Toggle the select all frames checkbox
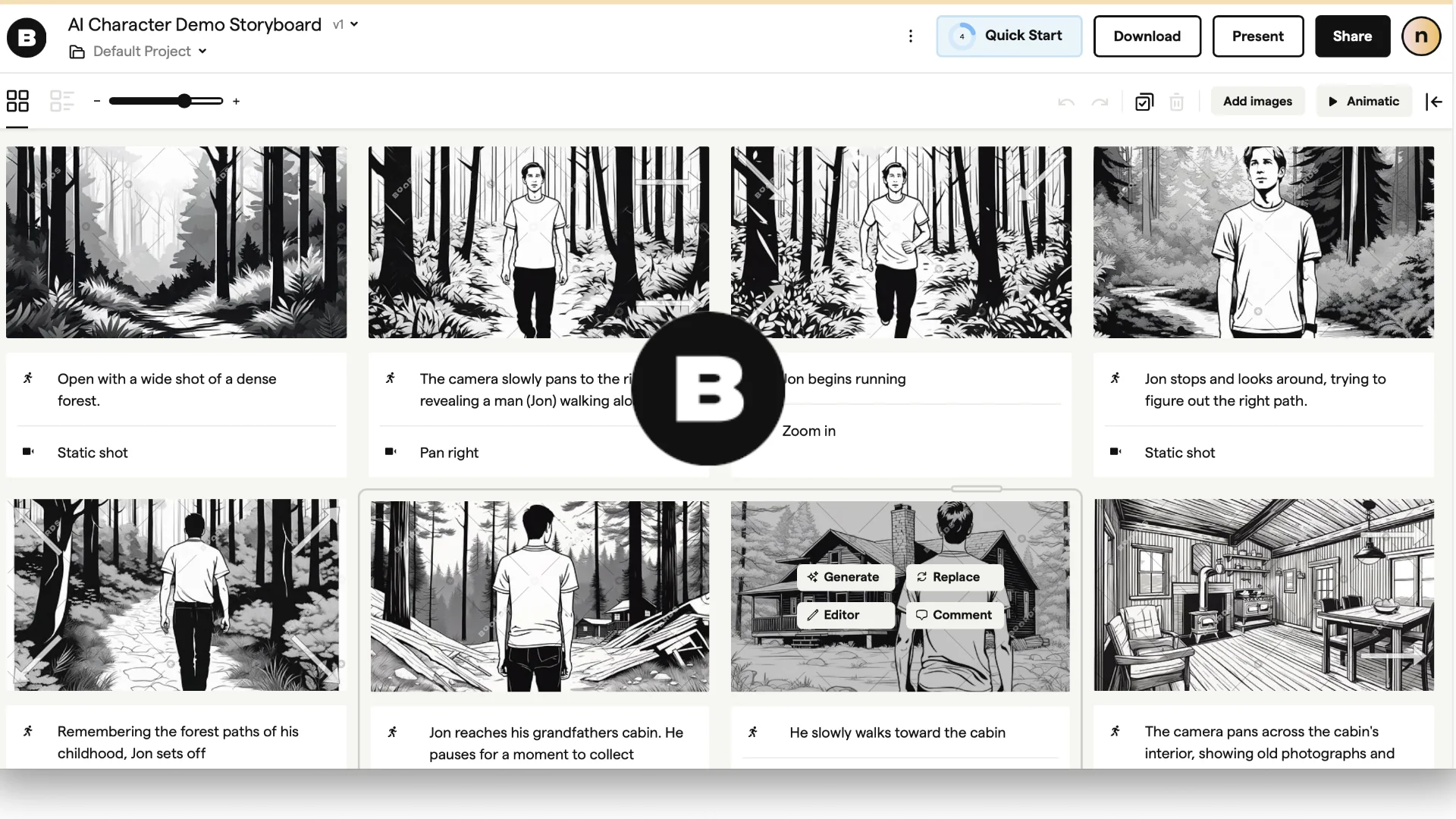The width and height of the screenshot is (1456, 819). 1144,102
